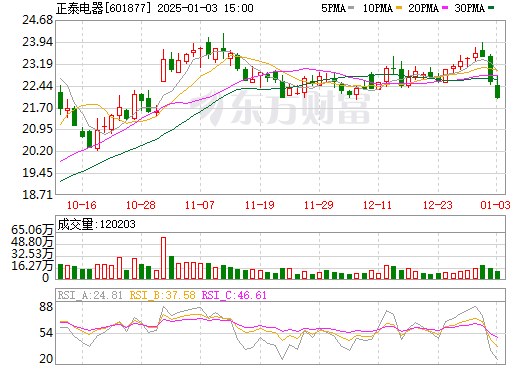Screen dimensions: 520x365
Task: Click the 88 RSI axis label
Action: [46, 307]
